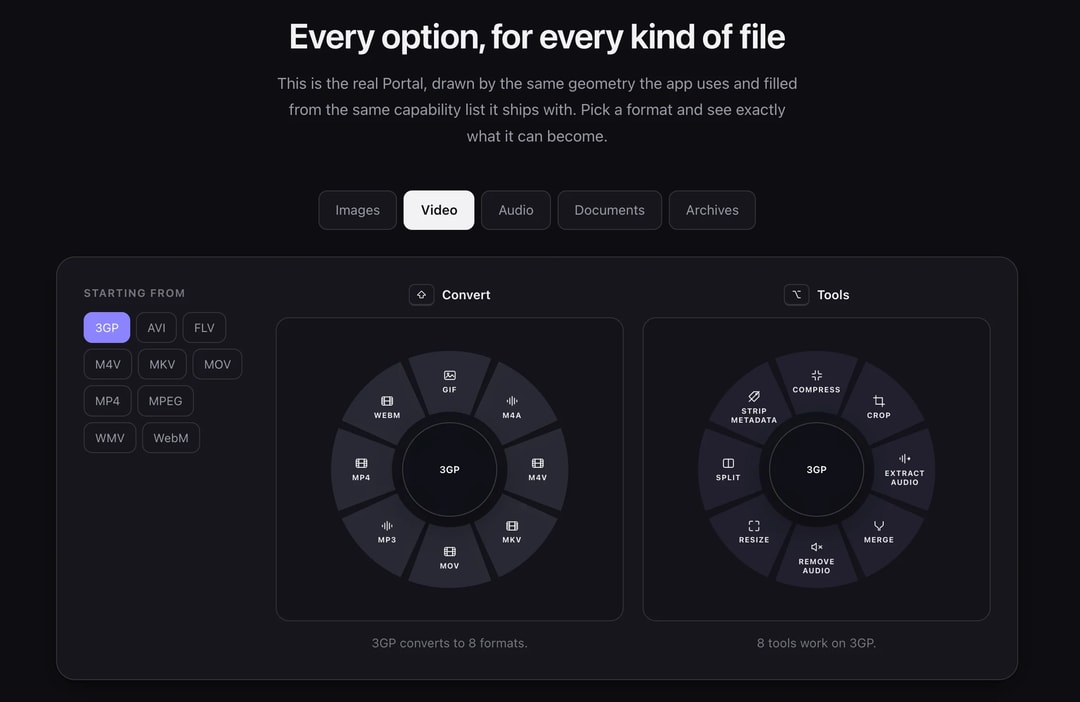This screenshot has width=1080, height=702.
Task: Select MKV segment in Convert wheel
Action: coord(512,532)
